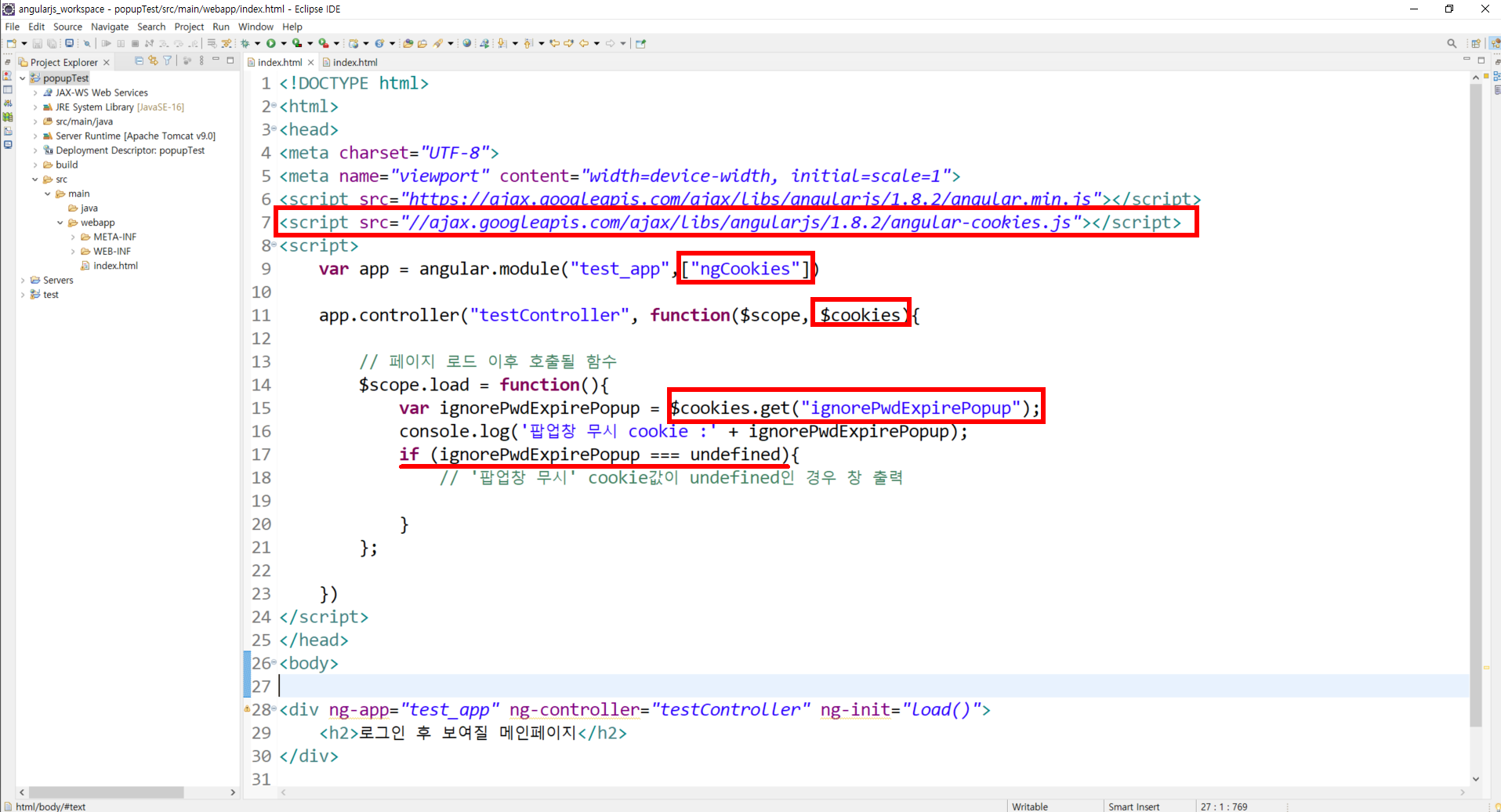The image size is (1501, 812).
Task: Click the Search flashlight toolbar icon
Action: (x=438, y=43)
